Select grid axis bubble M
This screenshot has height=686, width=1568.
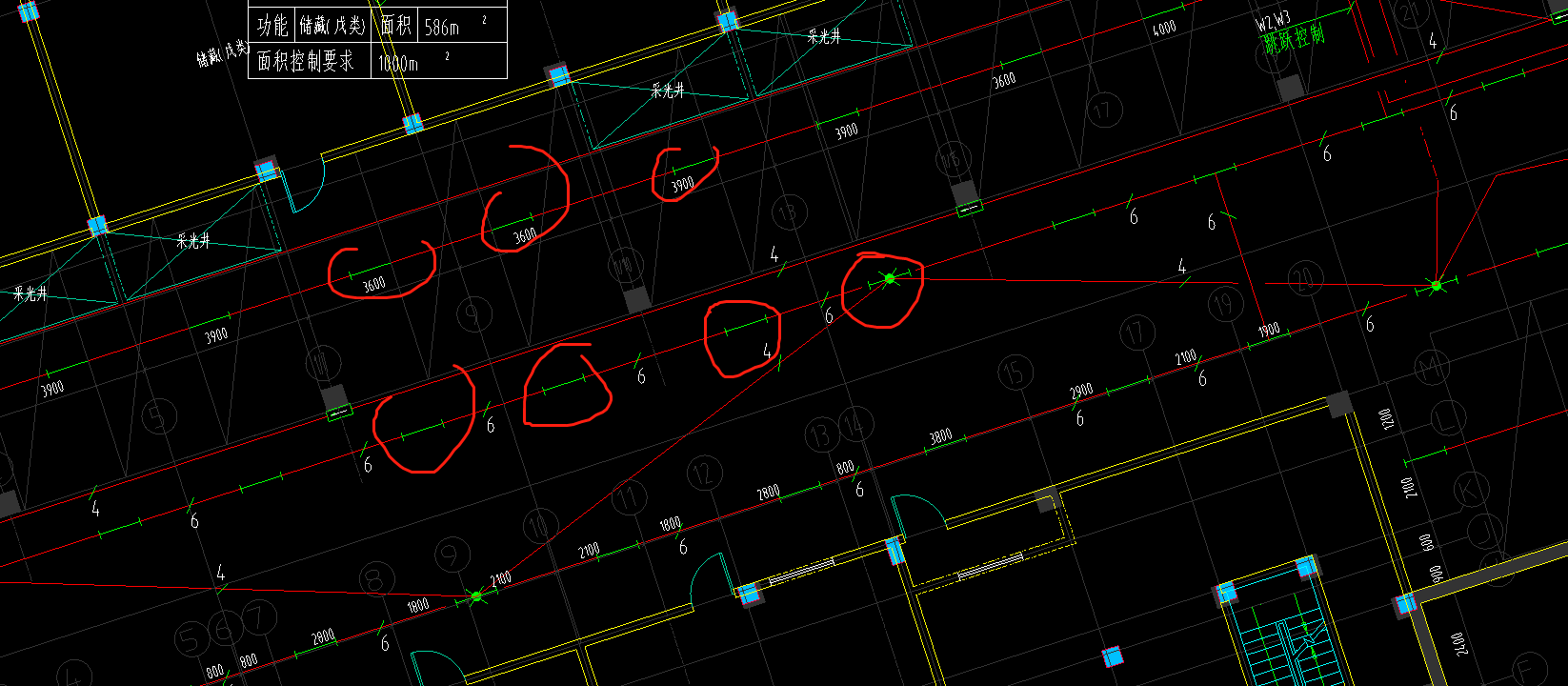(1430, 367)
